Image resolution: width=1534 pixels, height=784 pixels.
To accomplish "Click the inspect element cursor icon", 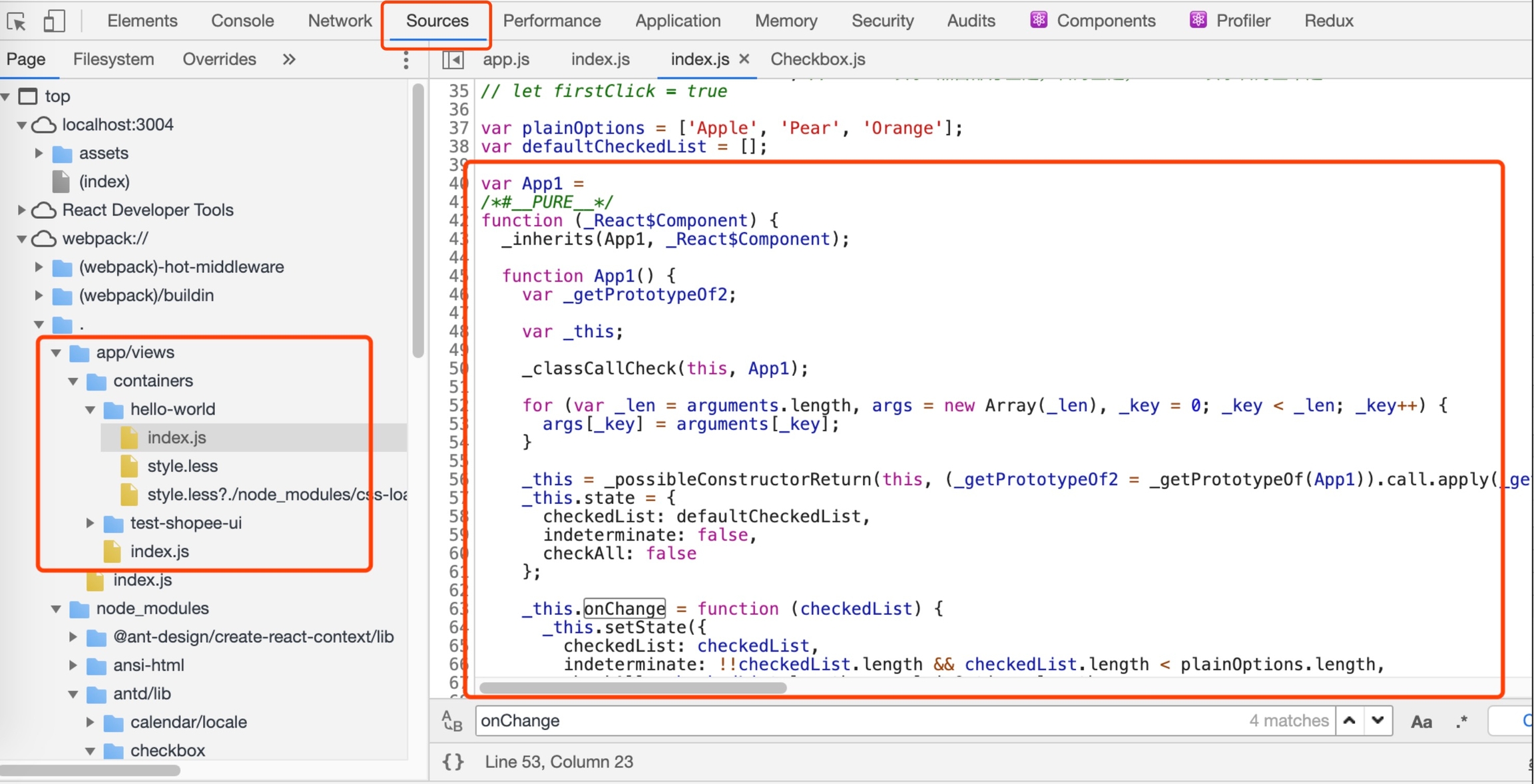I will [x=17, y=21].
